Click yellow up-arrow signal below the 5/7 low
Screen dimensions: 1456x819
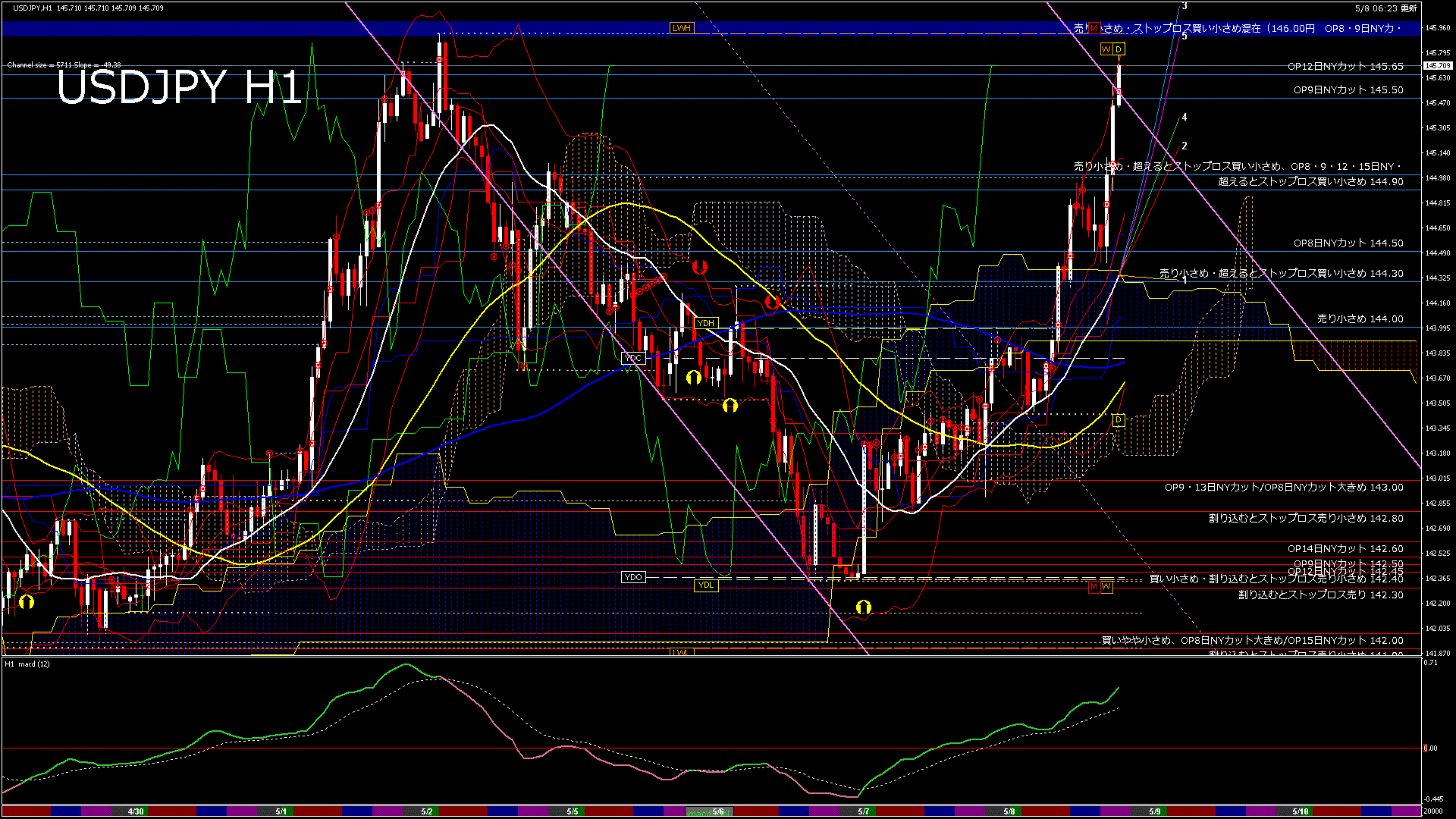pyautogui.click(x=863, y=607)
